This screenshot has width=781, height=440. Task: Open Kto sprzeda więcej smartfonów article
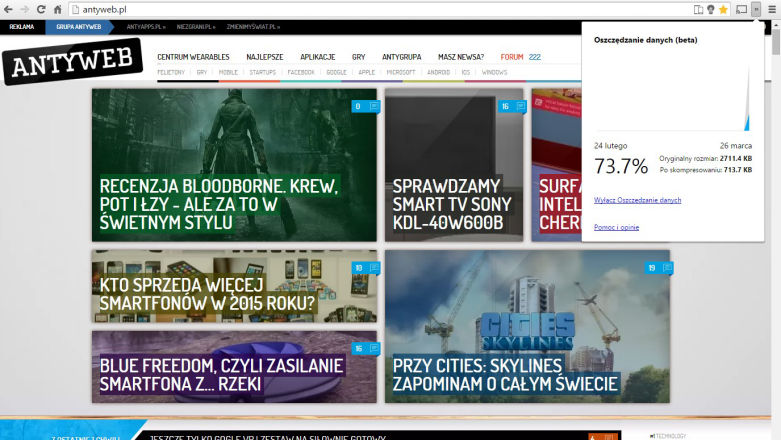tap(234, 286)
